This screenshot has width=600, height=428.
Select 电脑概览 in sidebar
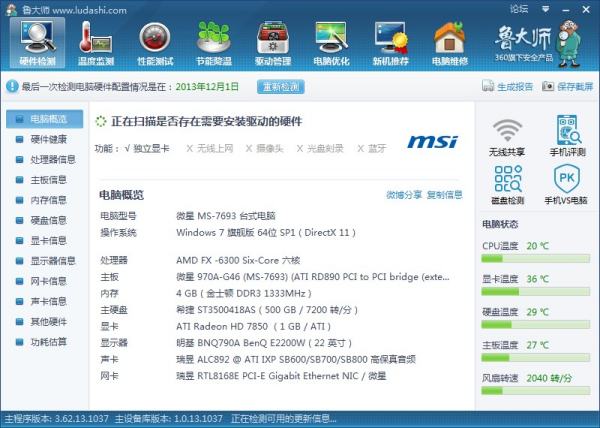tap(44, 119)
